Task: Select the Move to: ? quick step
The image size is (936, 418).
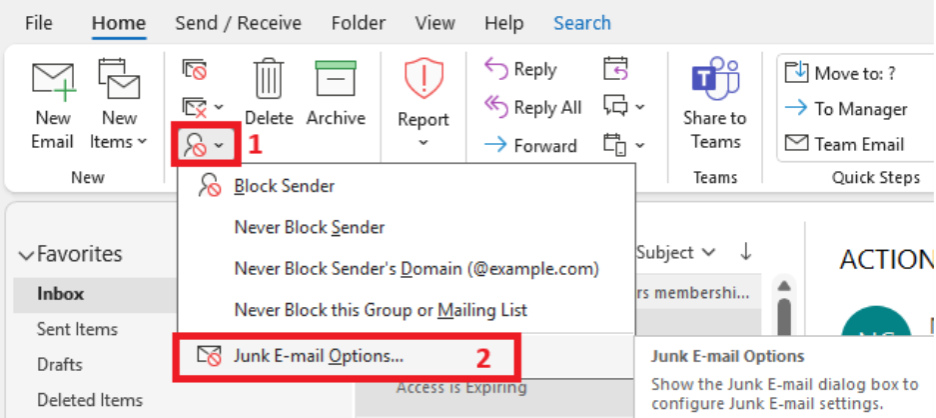Action: (x=840, y=73)
